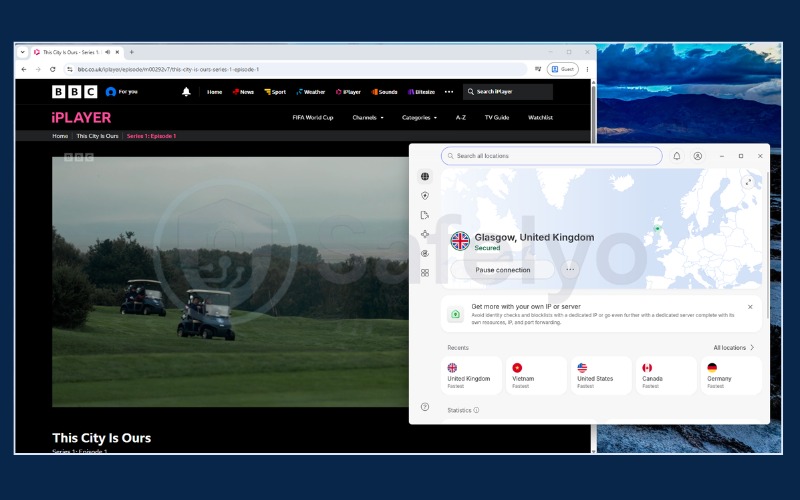Click the BBC logo in browser
This screenshot has width=800, height=500.
(x=74, y=91)
